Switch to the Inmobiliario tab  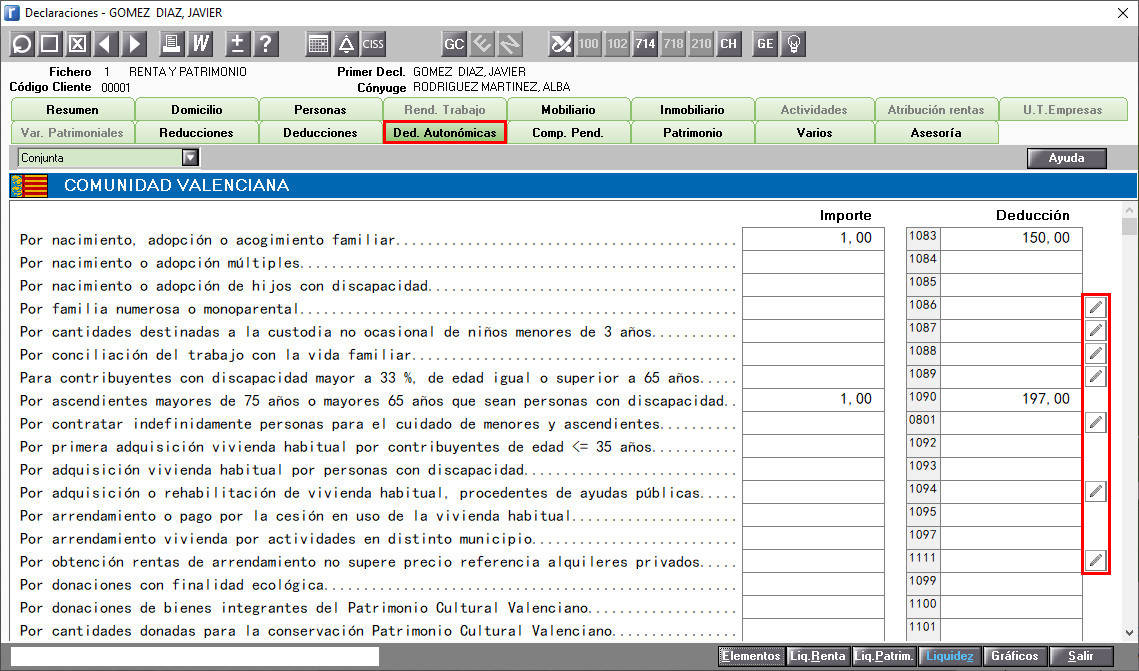[692, 110]
